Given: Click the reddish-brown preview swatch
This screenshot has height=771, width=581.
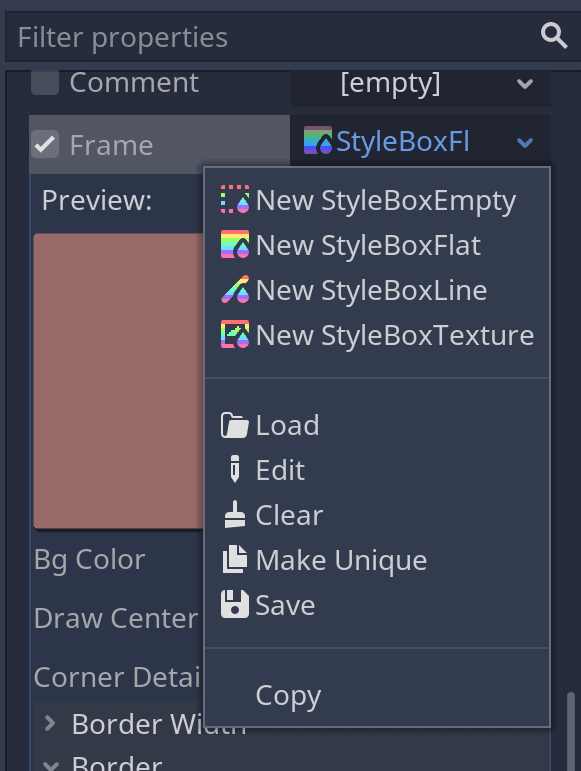Looking at the screenshot, I should pyautogui.click(x=118, y=381).
